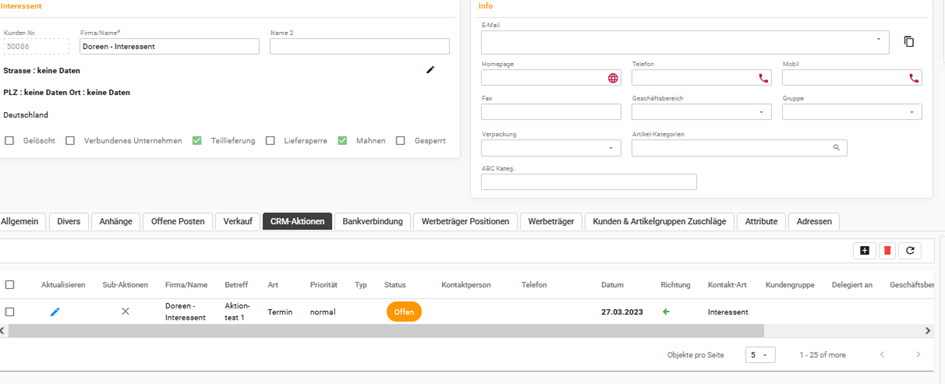The width and height of the screenshot is (945, 384).
Task: Select all rows with the header checkbox
Action: click(x=10, y=285)
